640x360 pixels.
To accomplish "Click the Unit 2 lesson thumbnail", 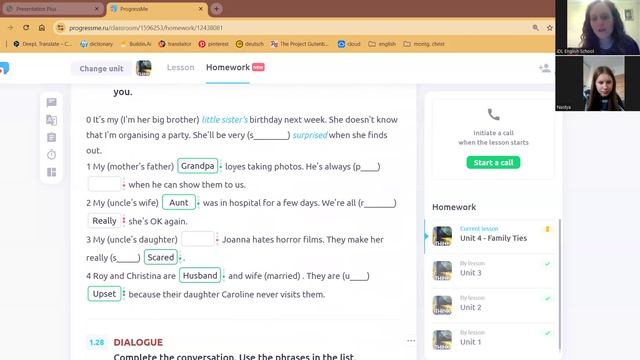I will coord(442,305).
